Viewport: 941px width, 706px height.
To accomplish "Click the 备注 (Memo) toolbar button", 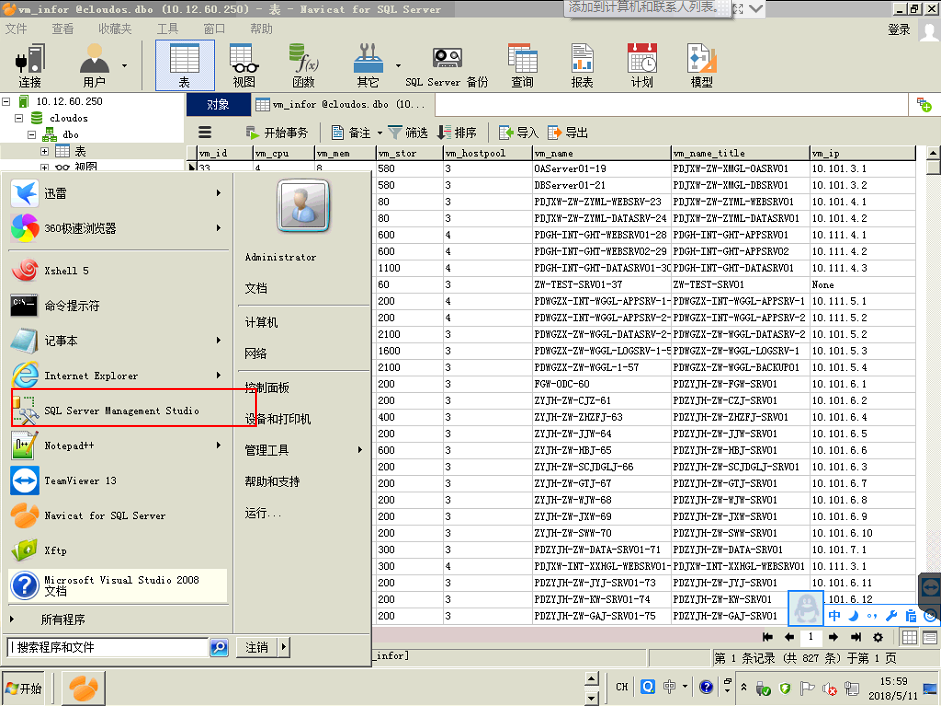I will tap(352, 132).
